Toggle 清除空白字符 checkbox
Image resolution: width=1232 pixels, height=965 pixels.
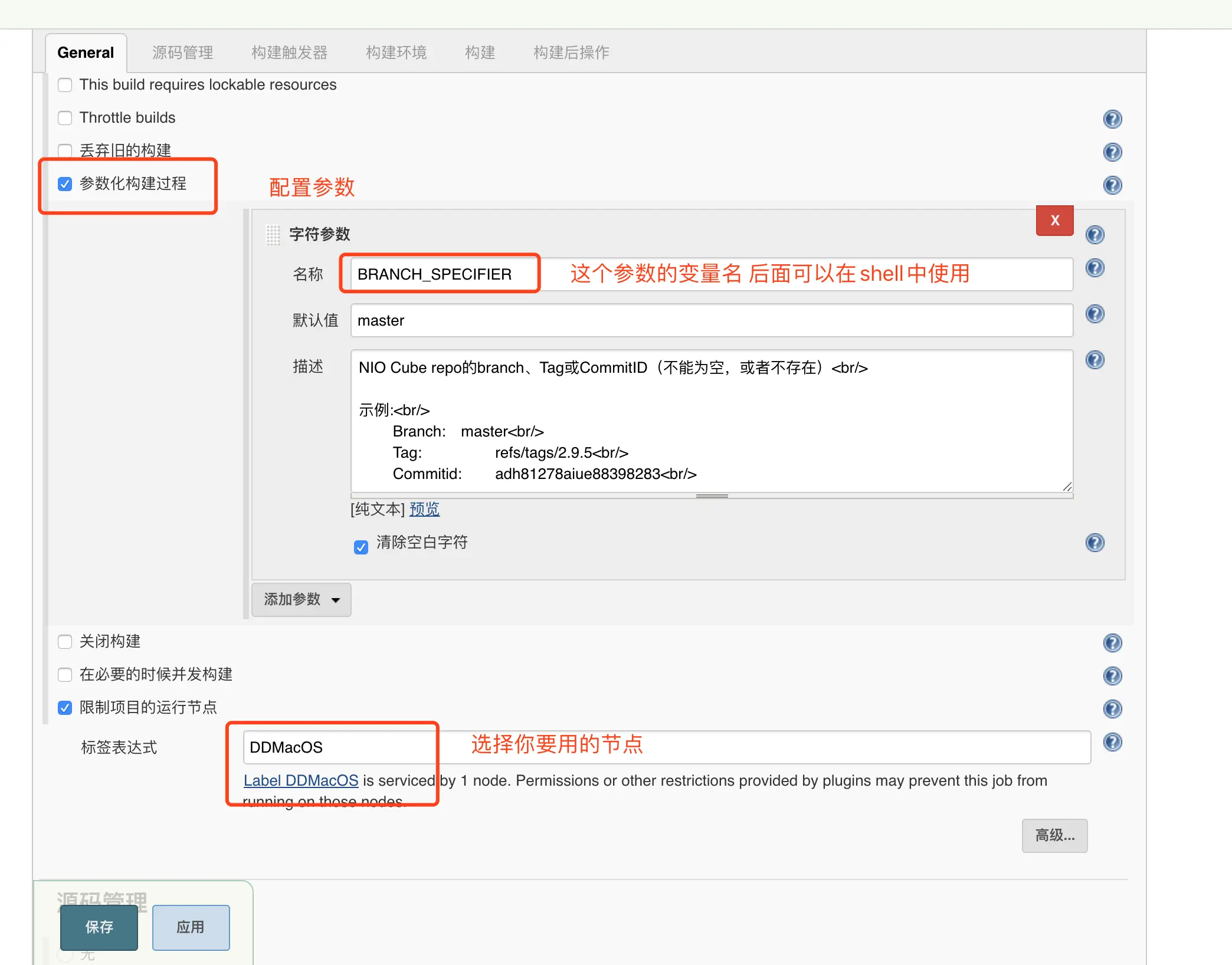361,547
